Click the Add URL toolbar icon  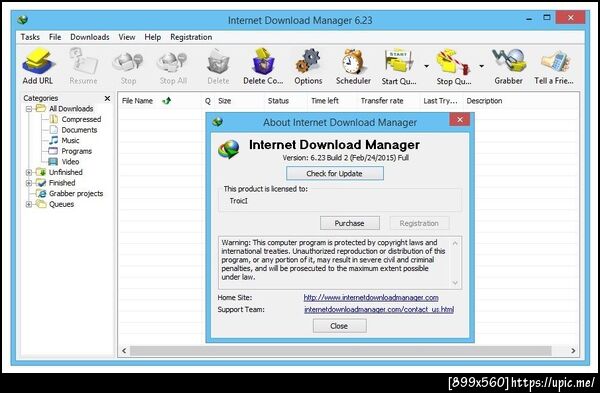tap(38, 61)
